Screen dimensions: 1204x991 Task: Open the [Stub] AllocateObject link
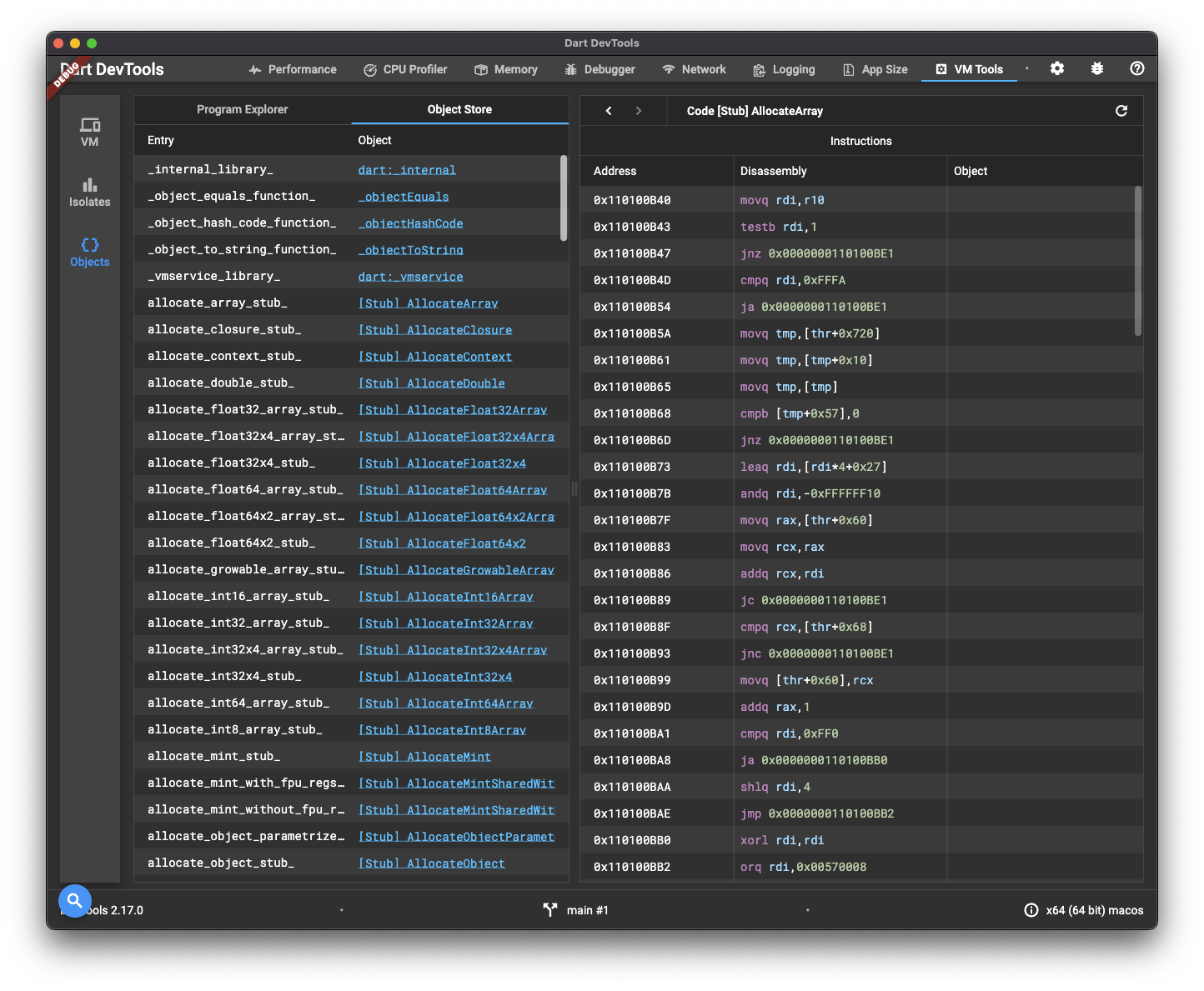point(432,863)
